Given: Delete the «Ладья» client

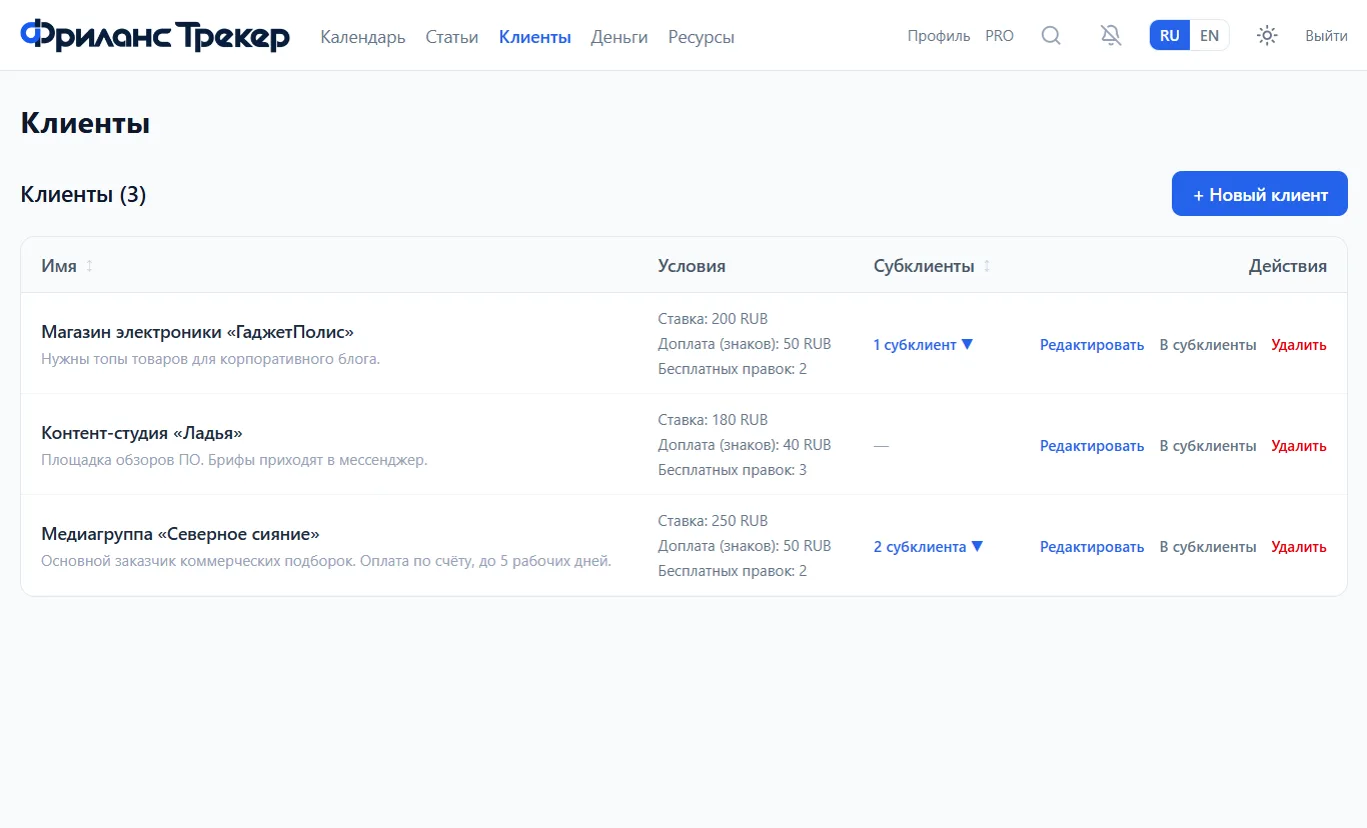Looking at the screenshot, I should pos(1299,446).
